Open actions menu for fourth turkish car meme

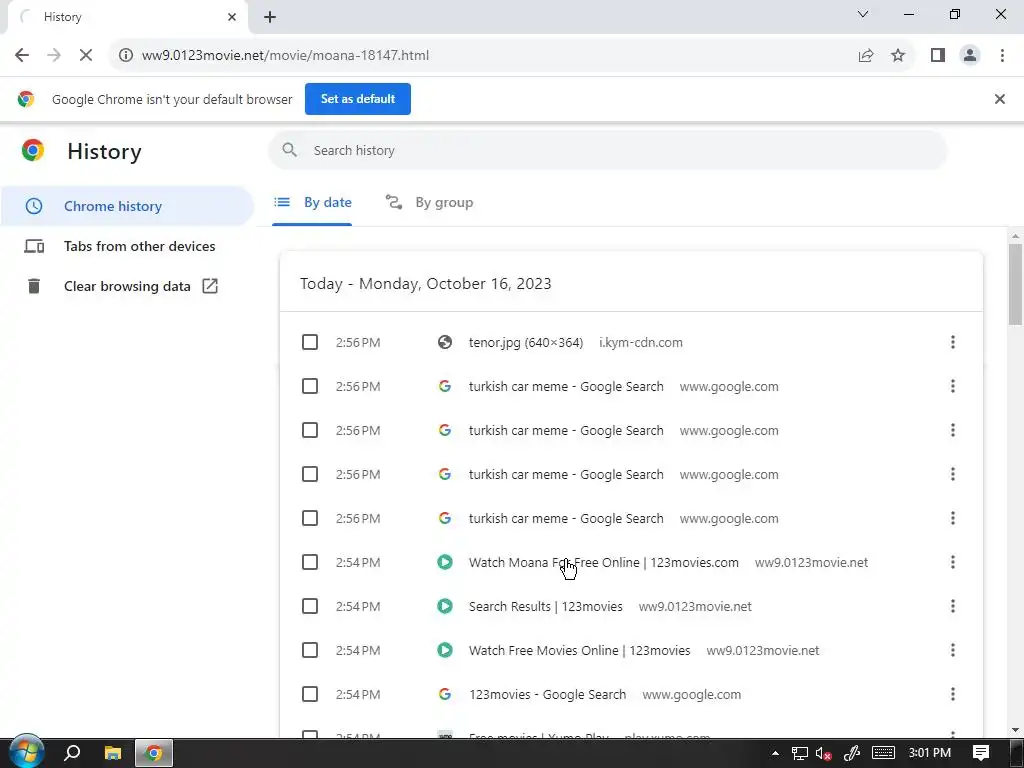(x=953, y=518)
